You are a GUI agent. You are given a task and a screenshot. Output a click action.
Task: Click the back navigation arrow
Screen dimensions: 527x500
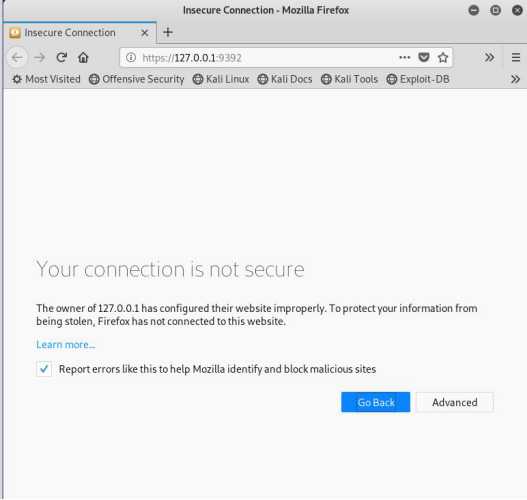click(x=17, y=58)
